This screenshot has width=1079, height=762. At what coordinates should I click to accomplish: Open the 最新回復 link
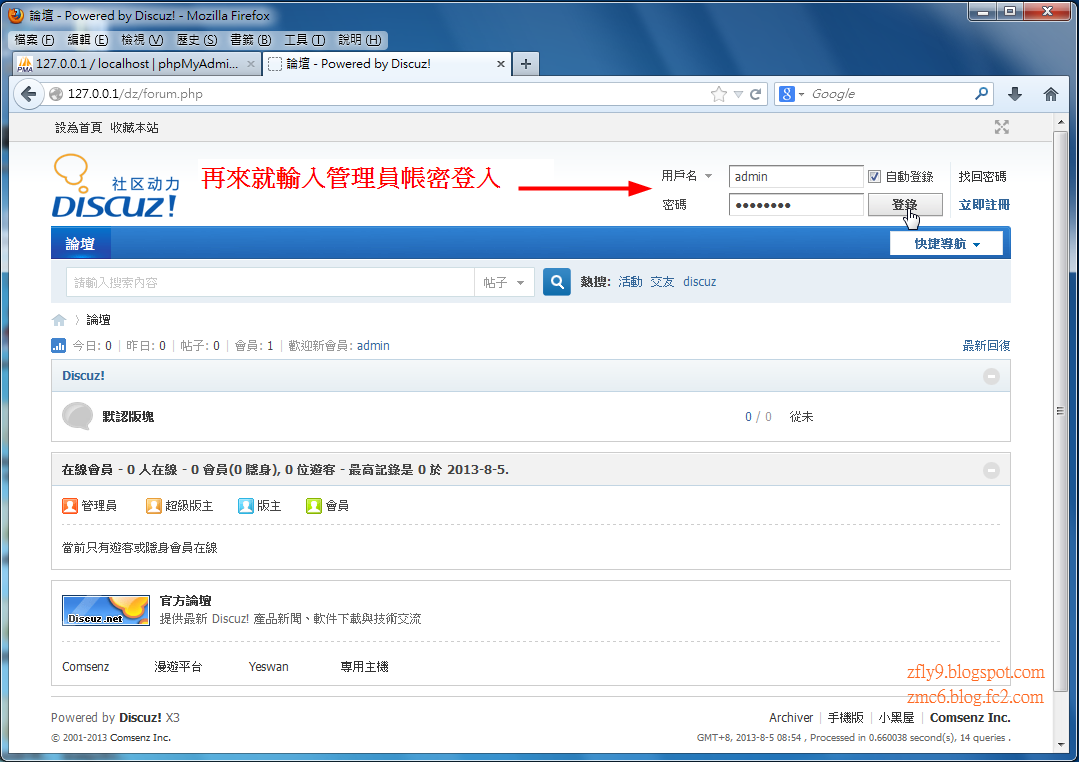[x=986, y=346]
